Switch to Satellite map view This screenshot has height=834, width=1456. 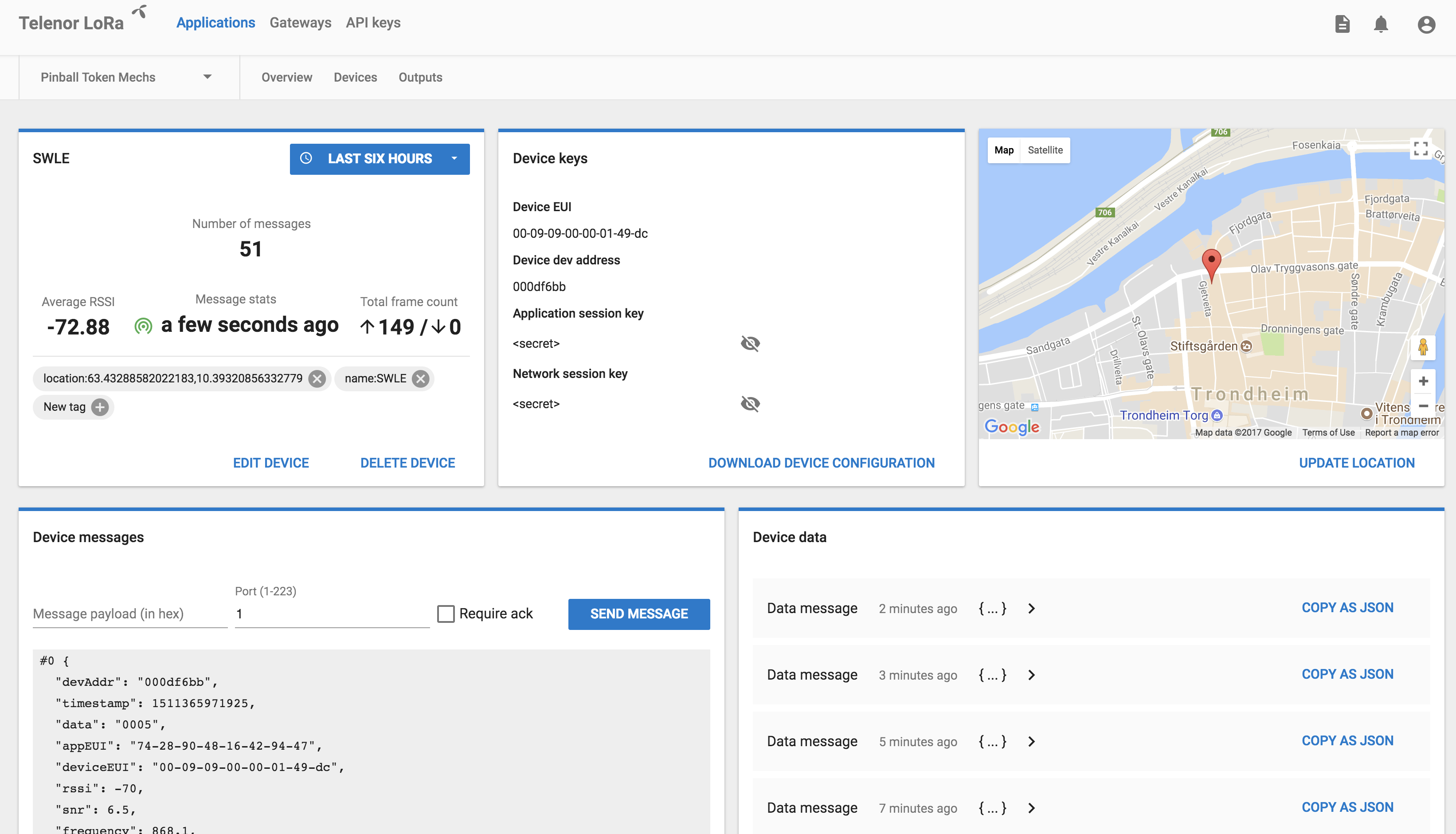(x=1044, y=150)
